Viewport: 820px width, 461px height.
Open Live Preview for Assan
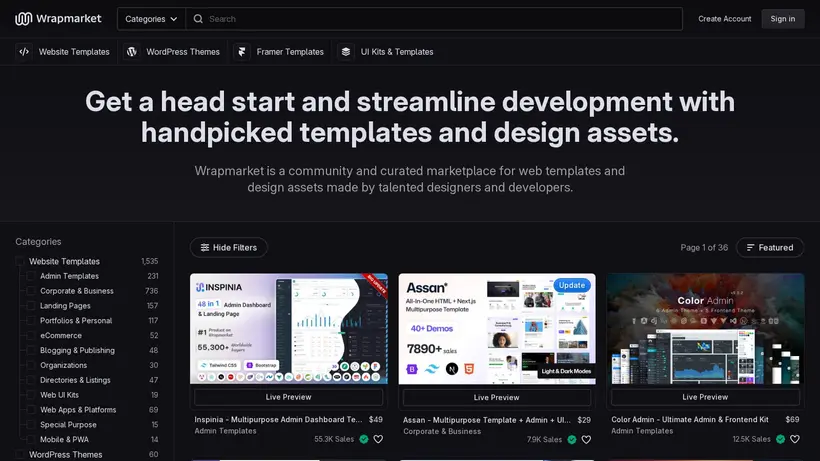pyautogui.click(x=496, y=398)
